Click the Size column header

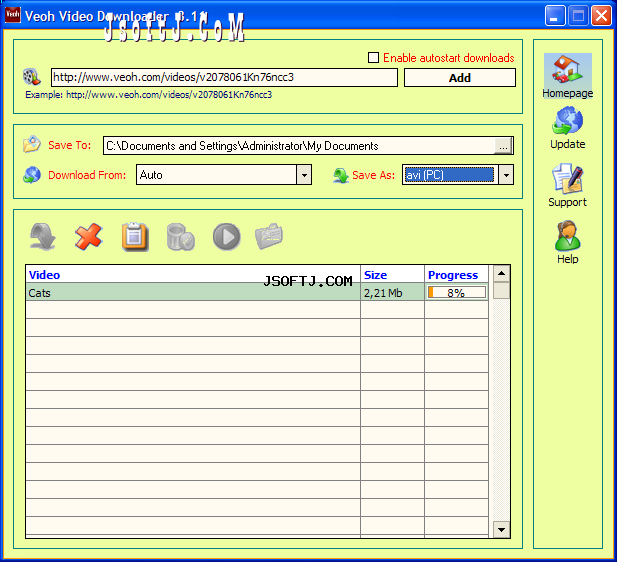(392, 274)
